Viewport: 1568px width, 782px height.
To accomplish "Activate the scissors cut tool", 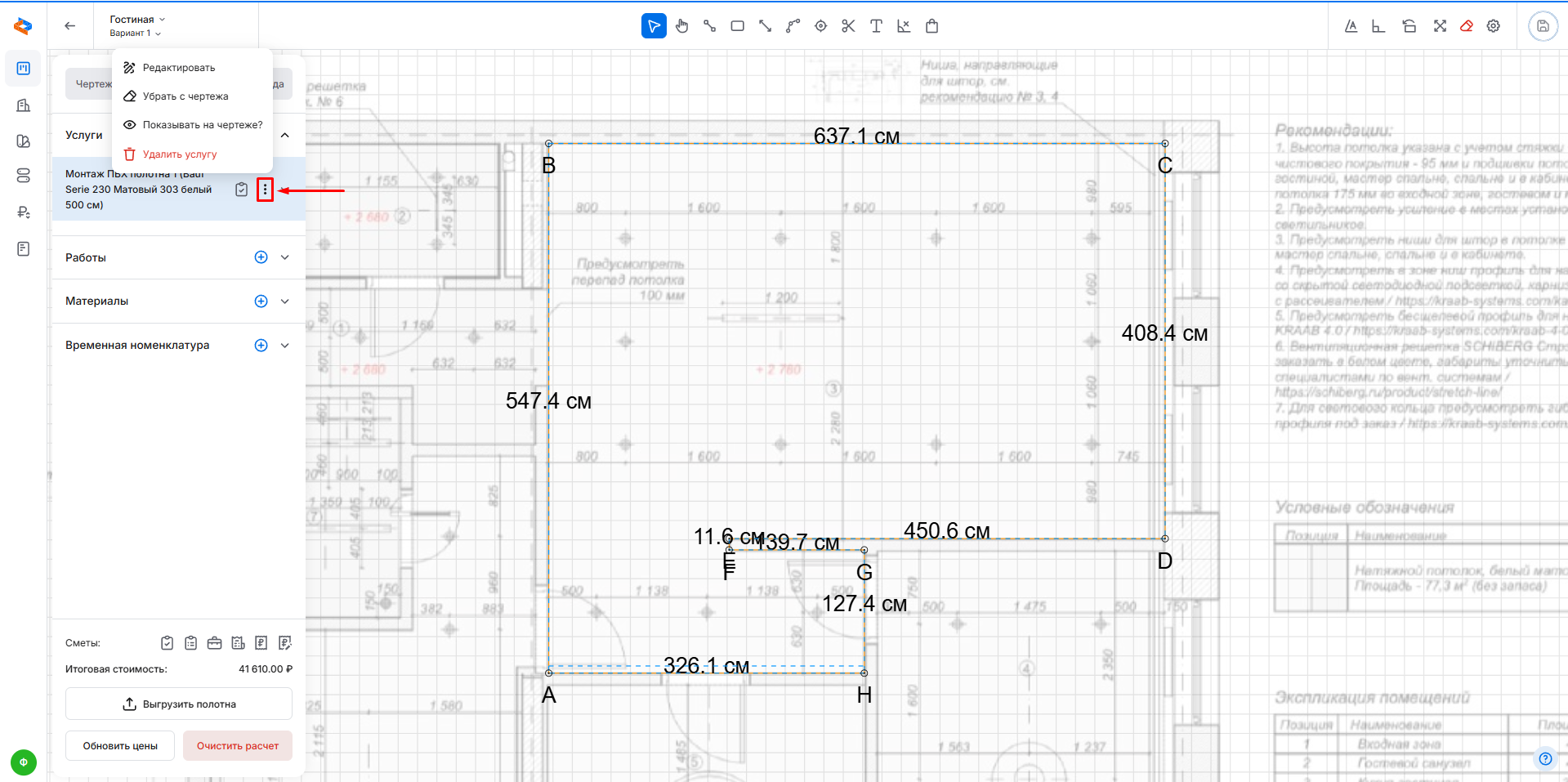I will (x=848, y=26).
